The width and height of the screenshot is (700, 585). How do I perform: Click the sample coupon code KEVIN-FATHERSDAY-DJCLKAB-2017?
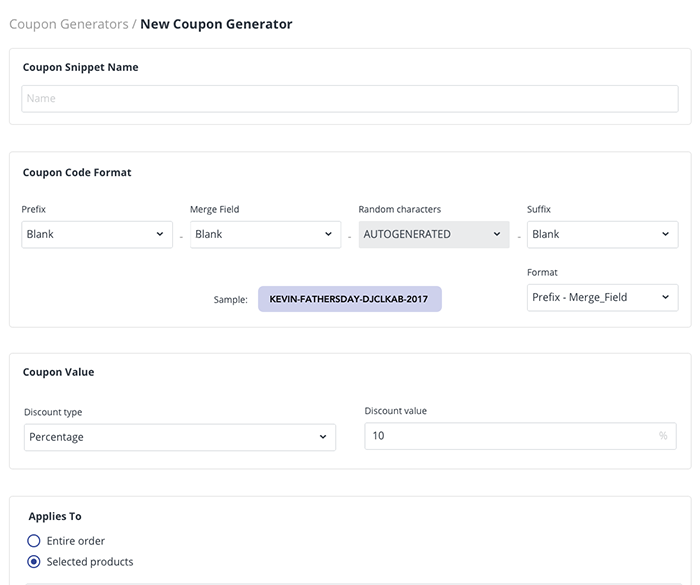click(349, 299)
